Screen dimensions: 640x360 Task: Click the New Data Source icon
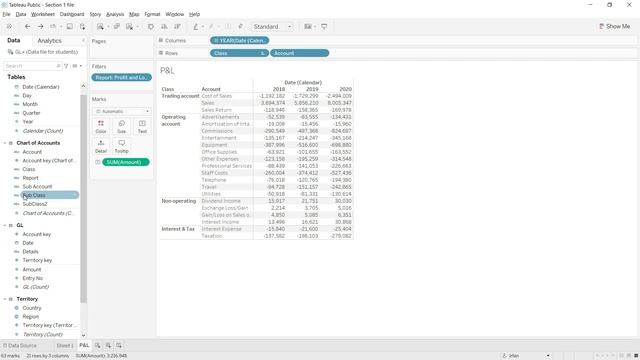pos(82,27)
